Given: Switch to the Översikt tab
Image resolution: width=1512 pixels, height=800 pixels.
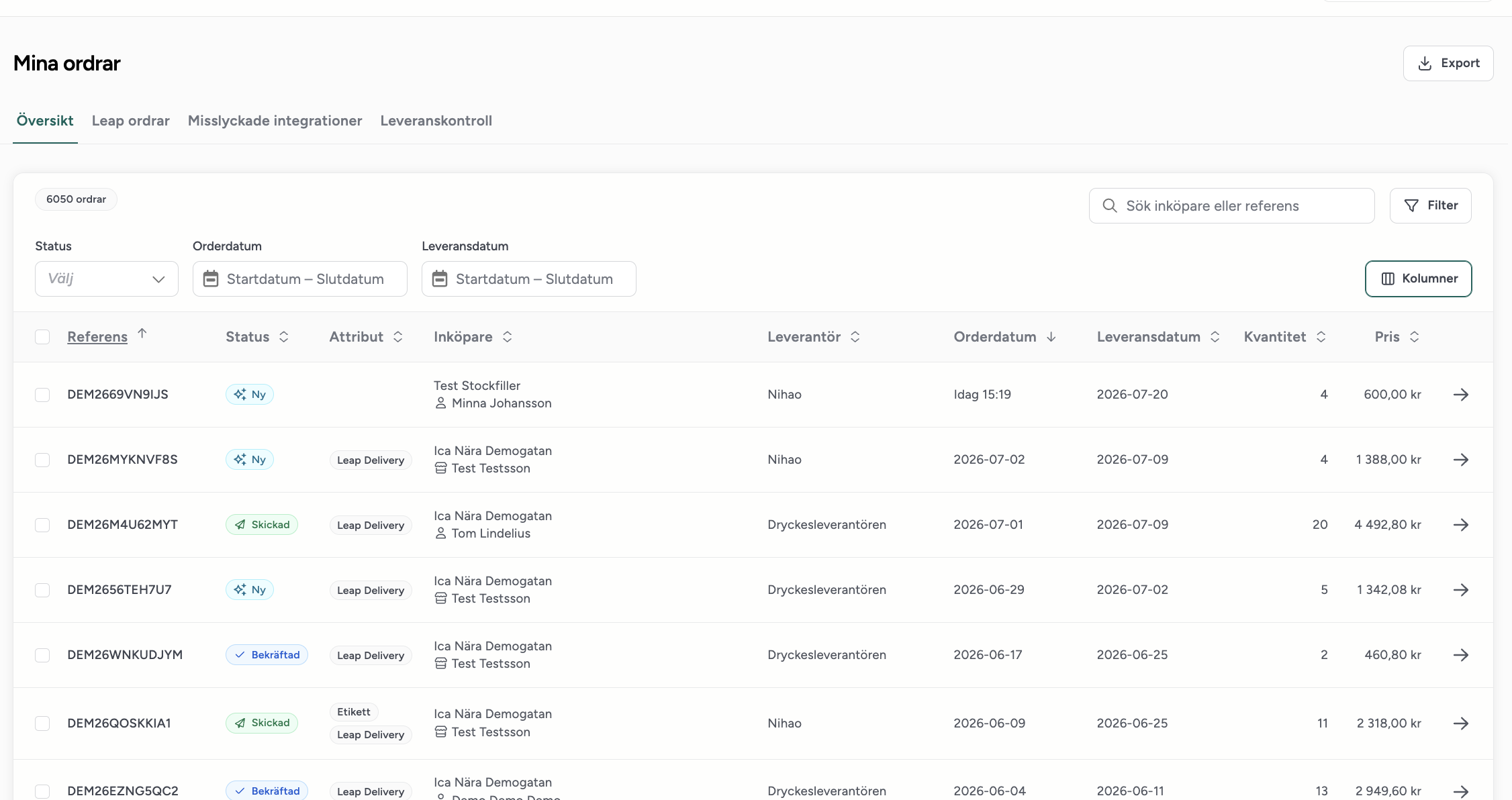Looking at the screenshot, I should click(45, 121).
